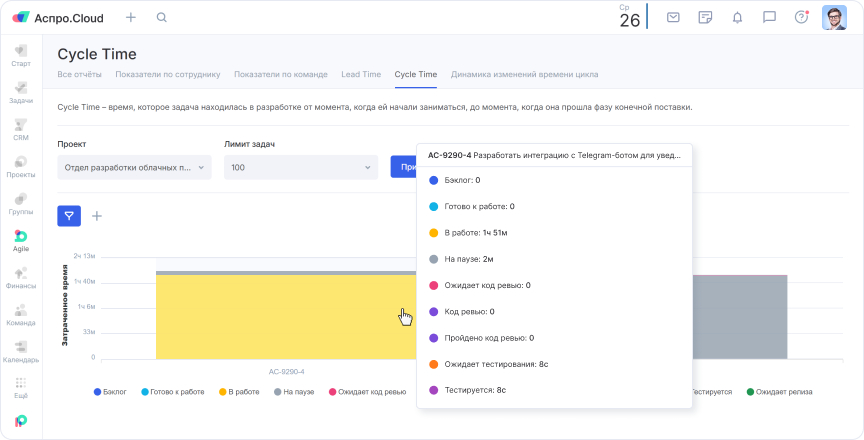The height and width of the screenshot is (440, 864).
Task: Open the notifications bell
Action: pyautogui.click(x=737, y=18)
